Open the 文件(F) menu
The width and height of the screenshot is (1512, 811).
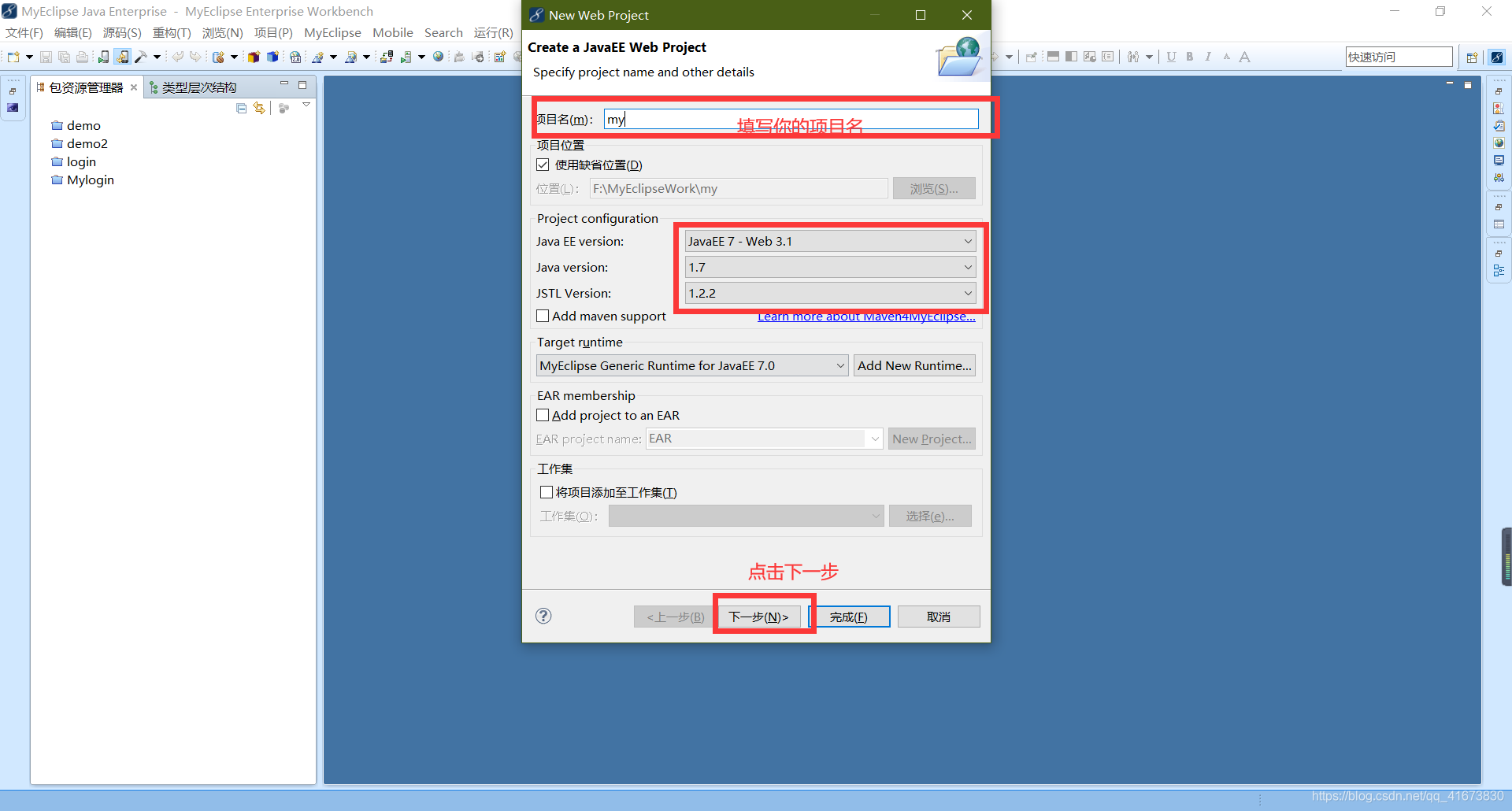pos(24,32)
